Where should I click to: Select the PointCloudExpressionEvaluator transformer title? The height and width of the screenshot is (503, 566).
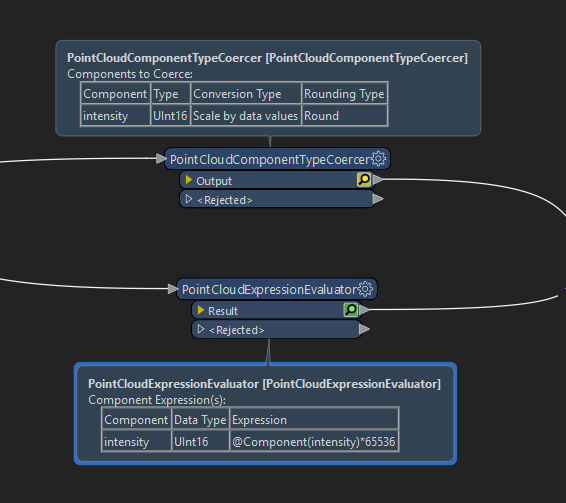[x=270, y=290]
